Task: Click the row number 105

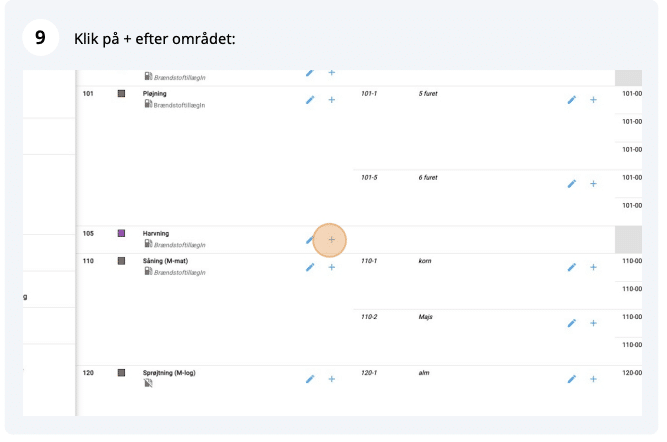Action: 88,233
